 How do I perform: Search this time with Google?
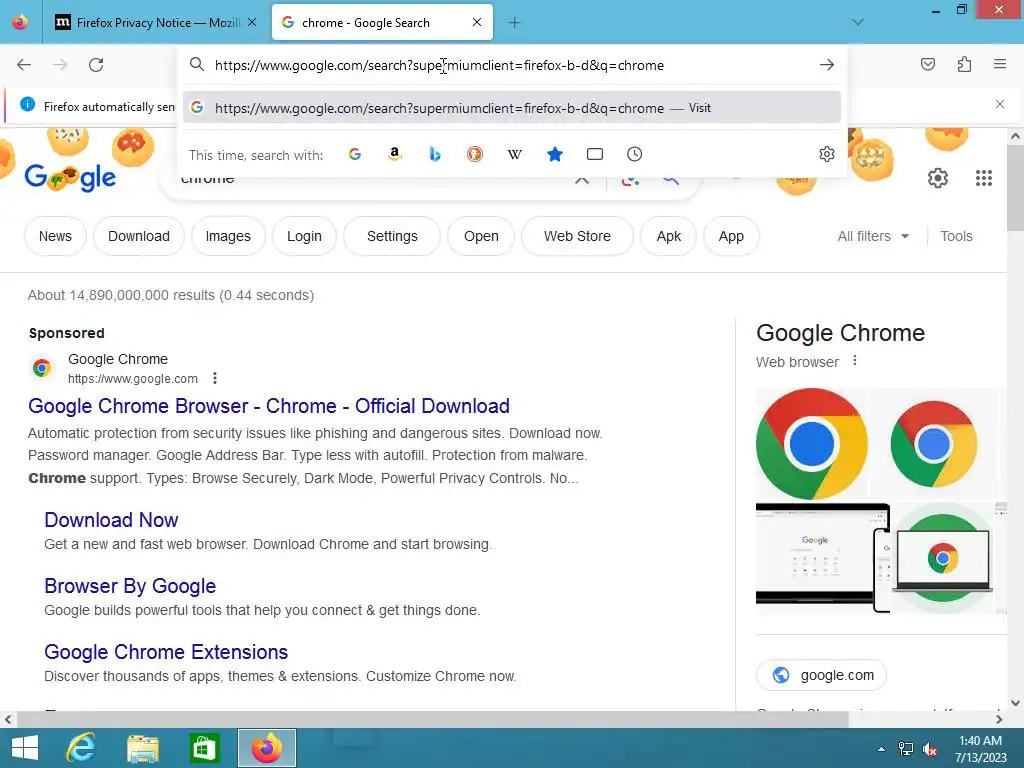355,154
